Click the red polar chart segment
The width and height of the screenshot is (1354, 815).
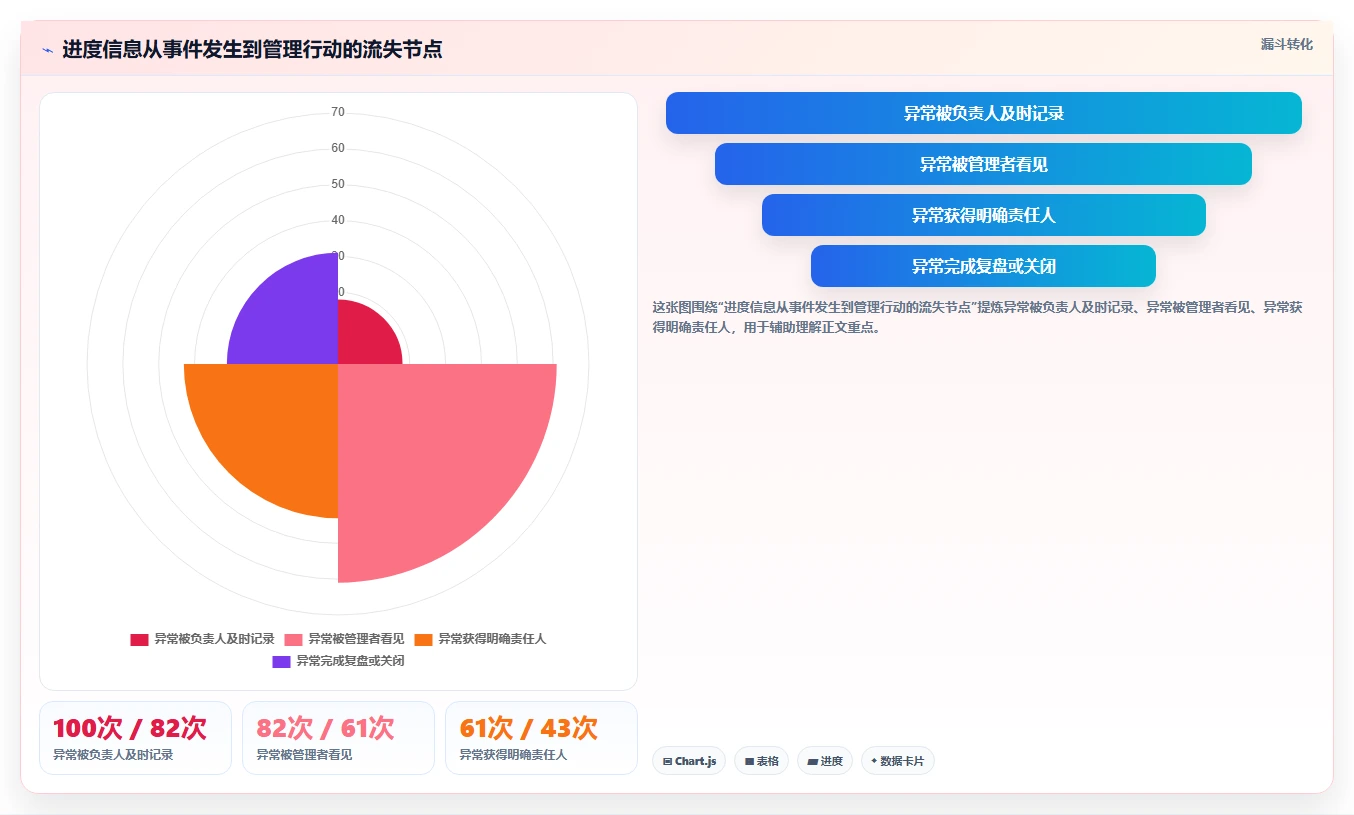click(x=365, y=337)
